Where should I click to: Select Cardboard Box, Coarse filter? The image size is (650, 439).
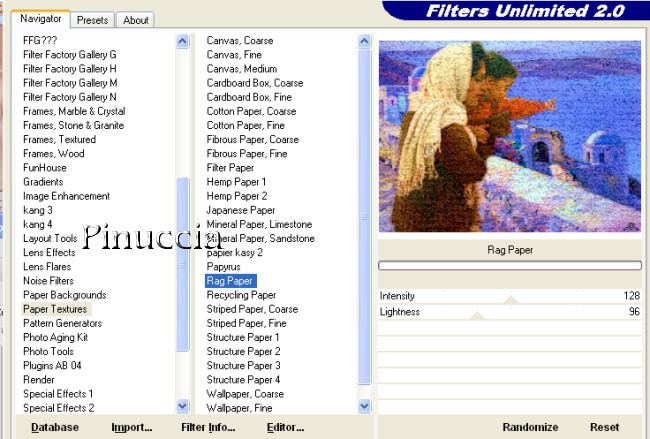255,84
